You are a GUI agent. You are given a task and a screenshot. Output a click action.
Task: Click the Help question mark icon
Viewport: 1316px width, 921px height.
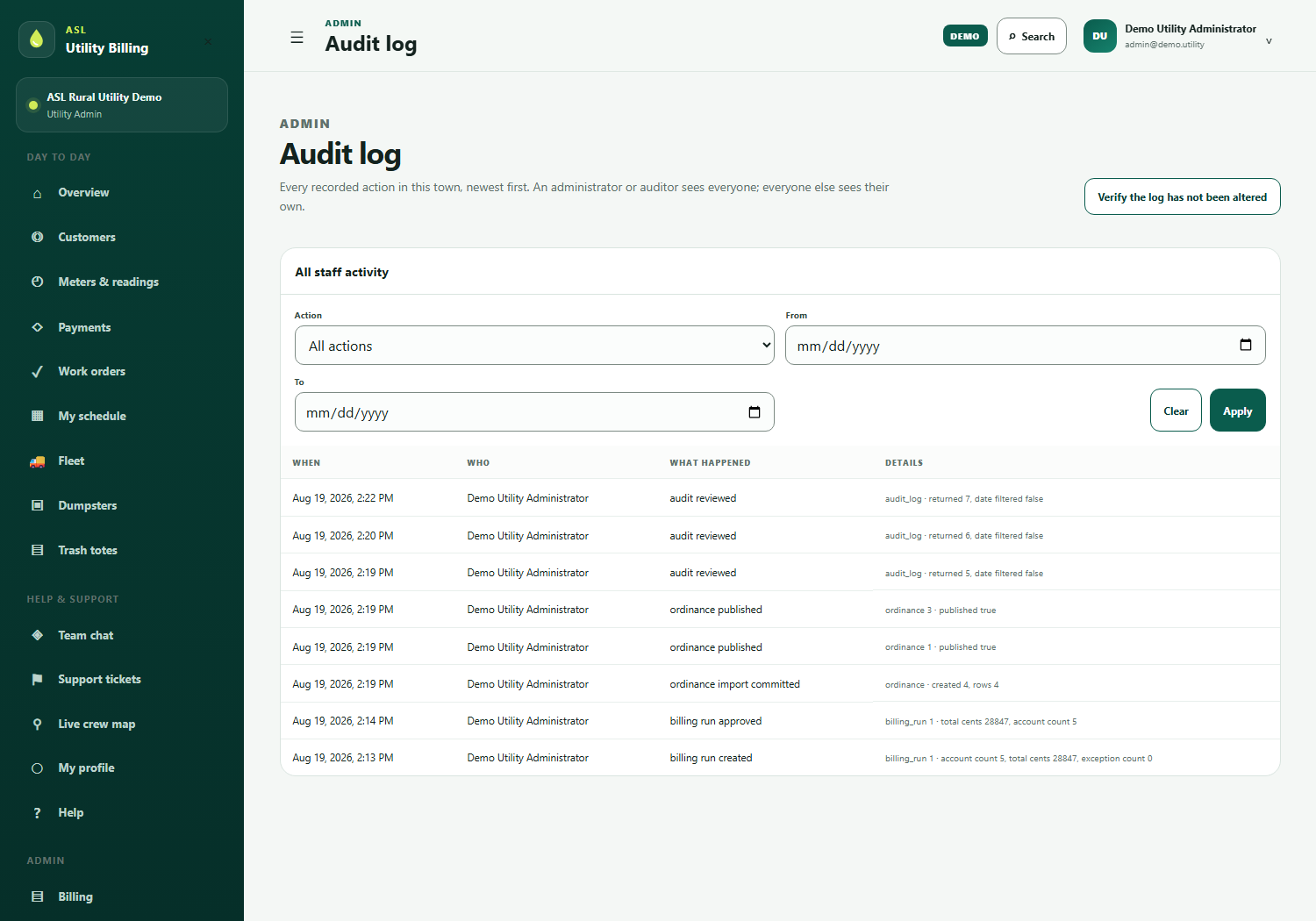[37, 813]
